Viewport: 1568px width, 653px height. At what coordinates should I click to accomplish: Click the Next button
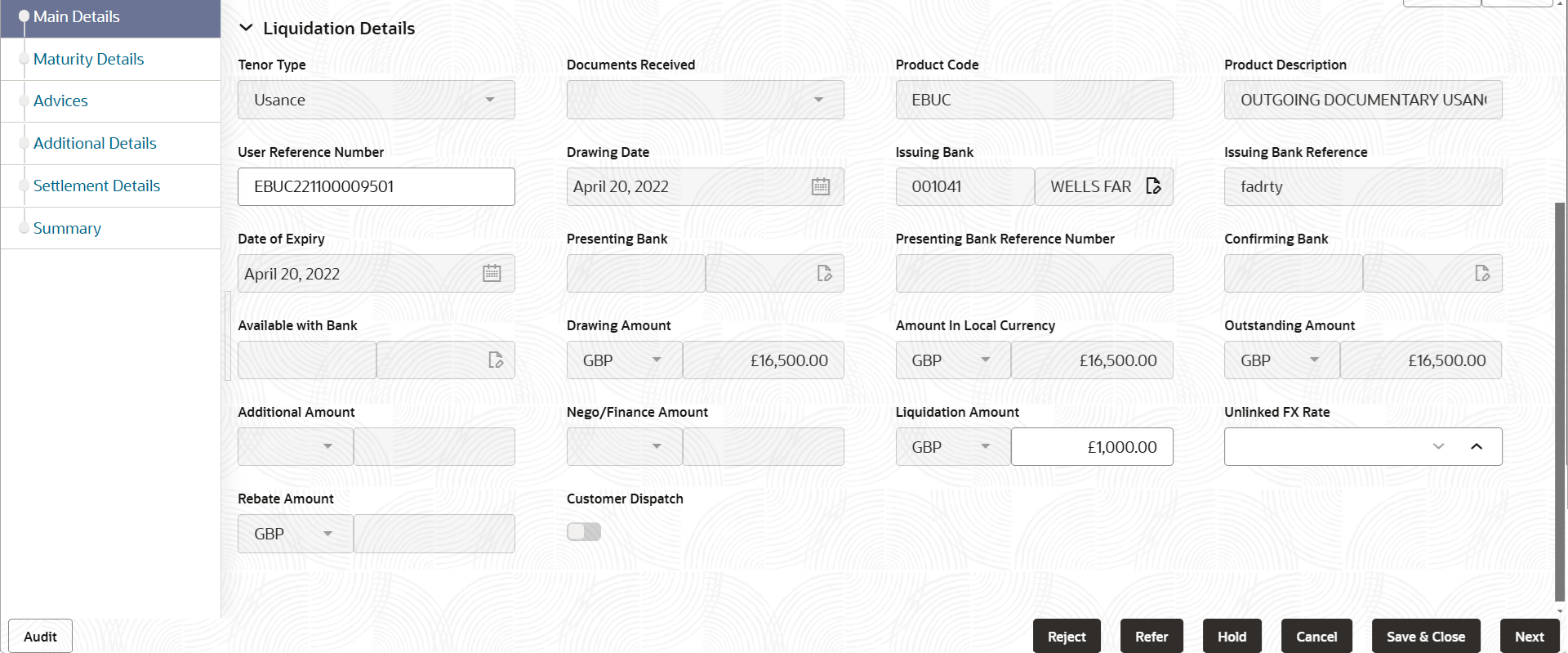(1530, 636)
